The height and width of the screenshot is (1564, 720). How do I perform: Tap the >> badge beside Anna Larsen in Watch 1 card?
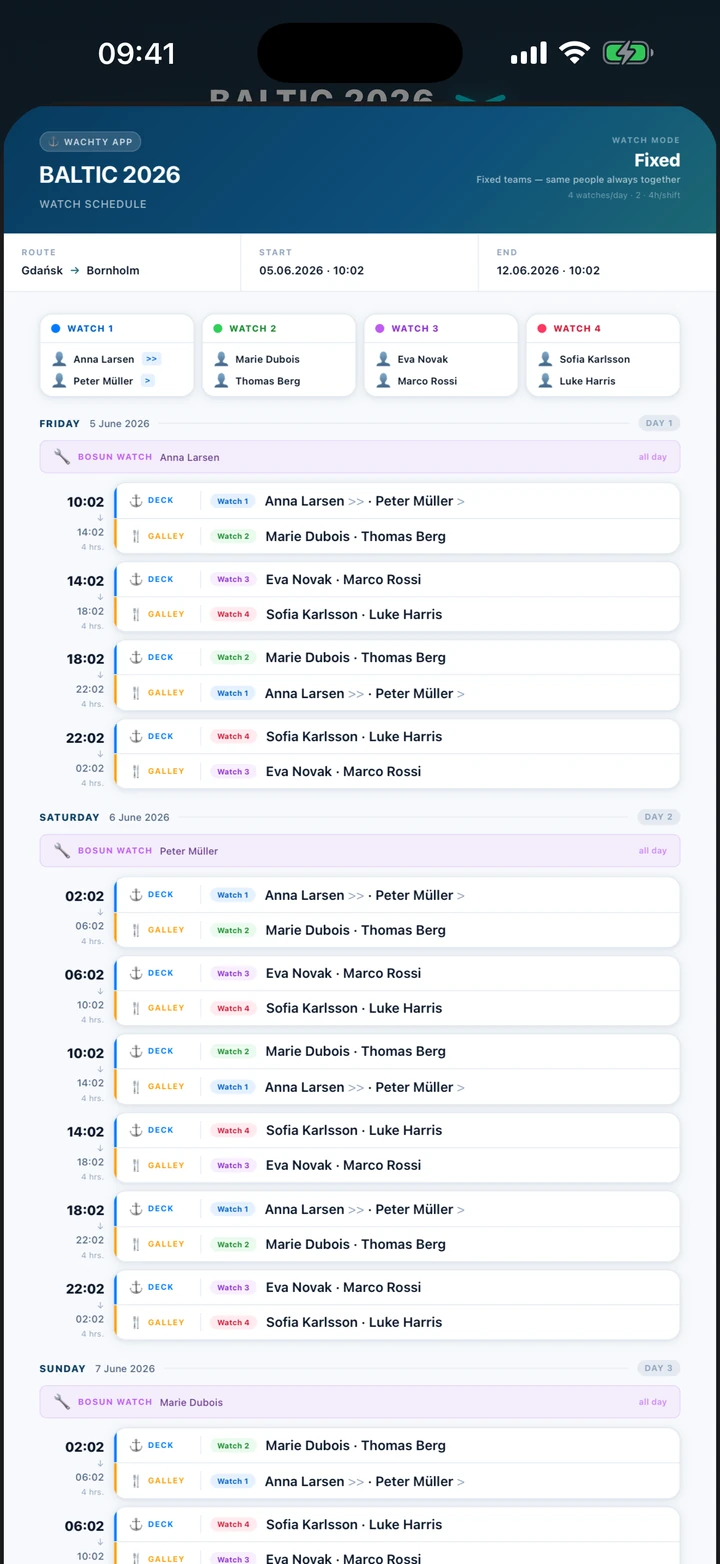pos(151,359)
